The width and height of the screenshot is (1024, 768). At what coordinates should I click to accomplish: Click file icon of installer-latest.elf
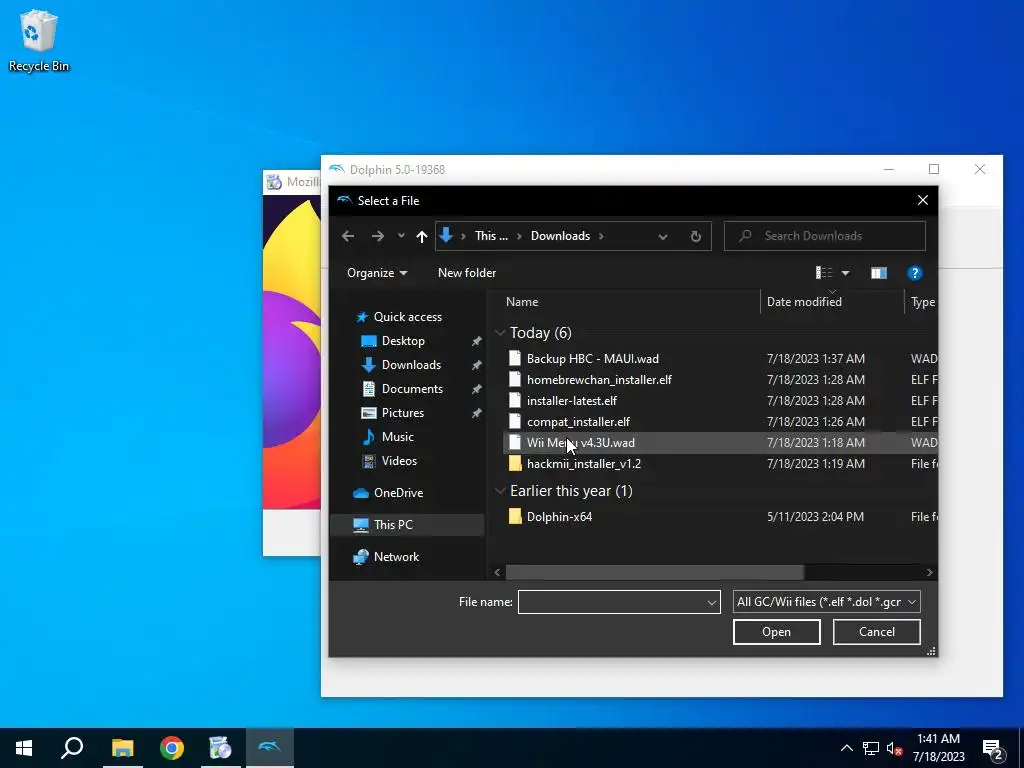(x=515, y=400)
